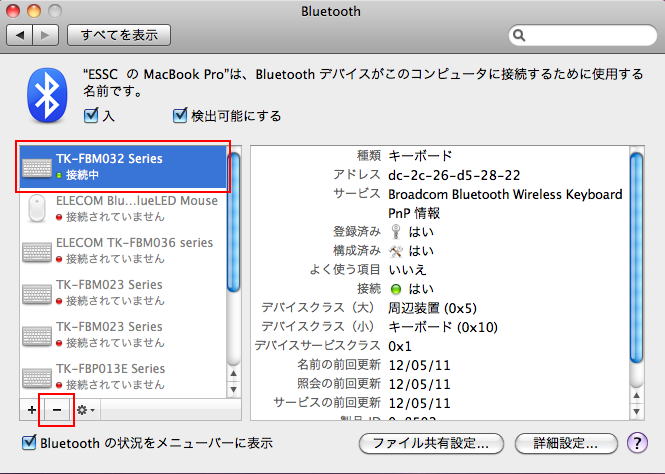Open ファイル共有設定... button

[431, 443]
